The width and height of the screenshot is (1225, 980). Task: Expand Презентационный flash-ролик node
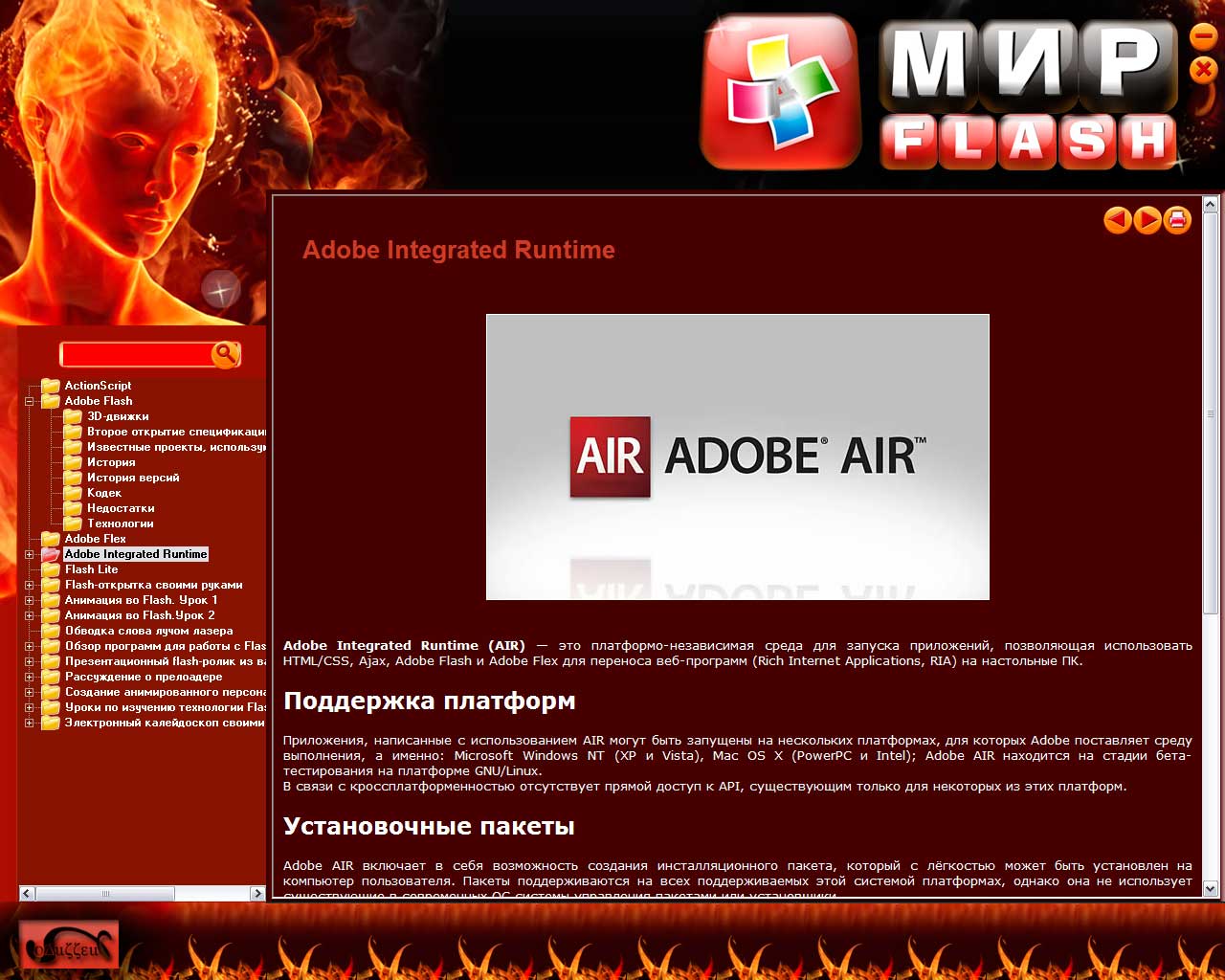click(30, 661)
